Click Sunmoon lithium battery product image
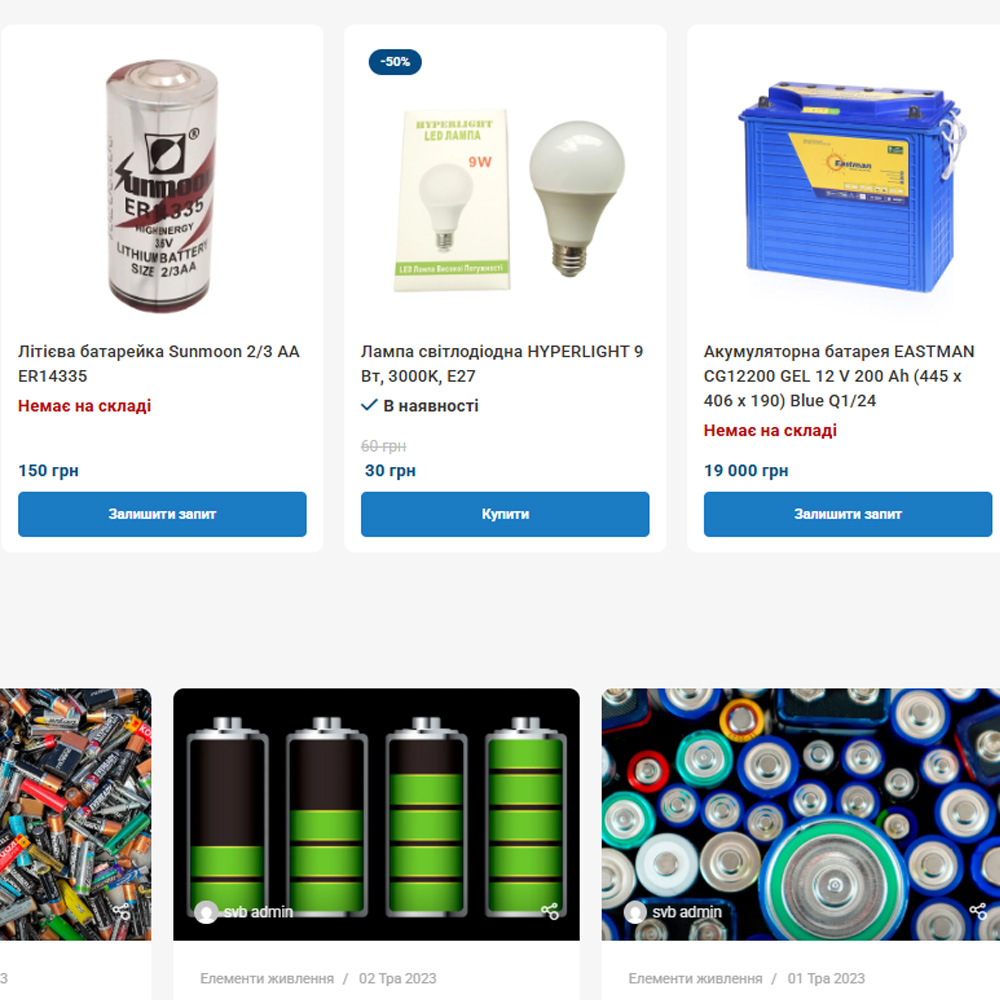This screenshot has height=1000, width=1000. click(162, 186)
